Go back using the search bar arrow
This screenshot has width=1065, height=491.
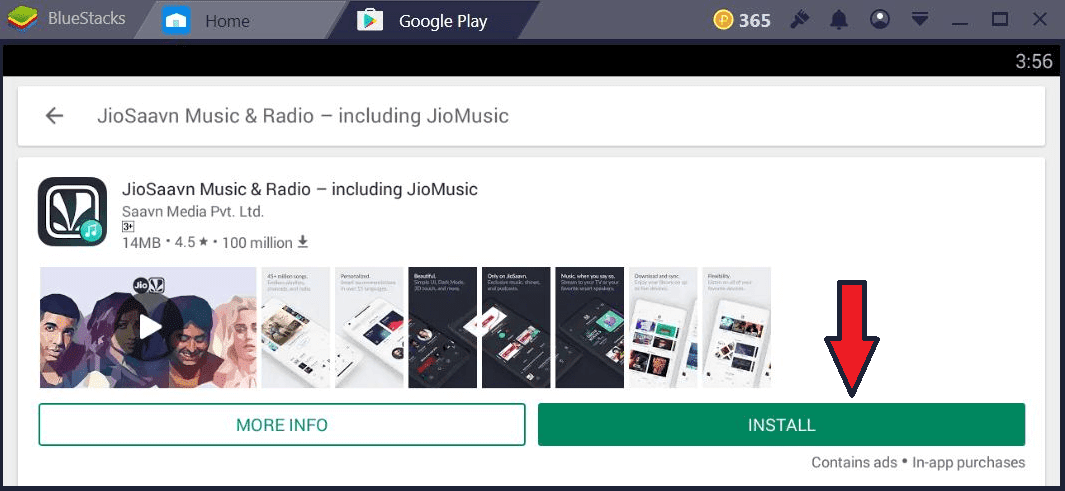click(x=54, y=115)
